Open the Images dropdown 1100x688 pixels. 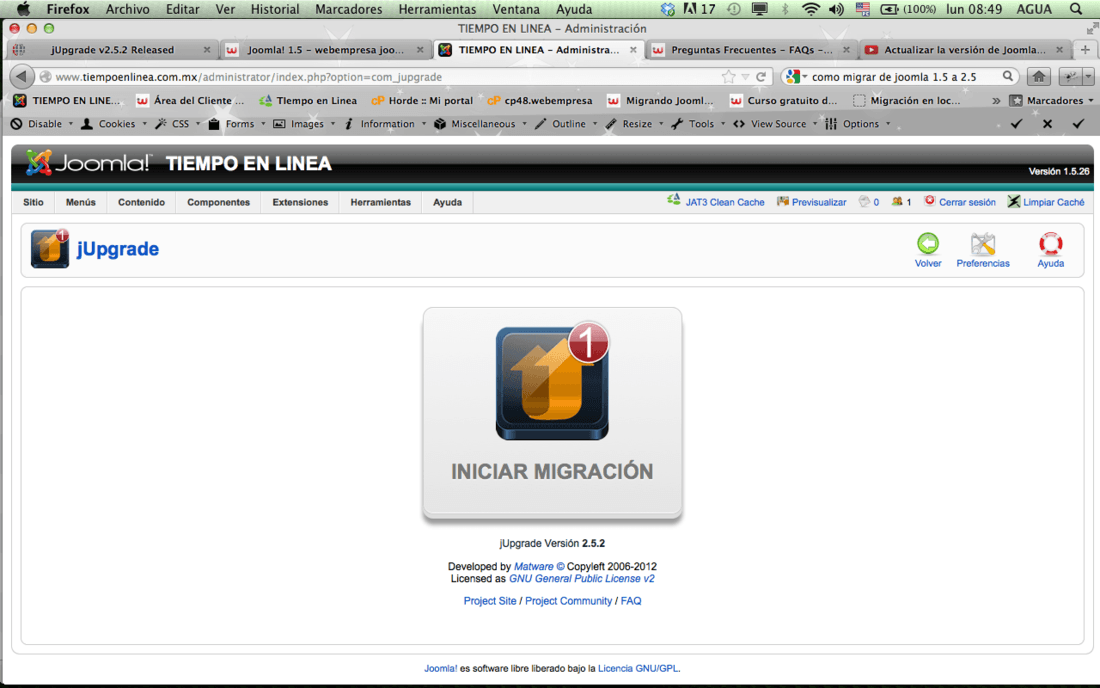[304, 123]
